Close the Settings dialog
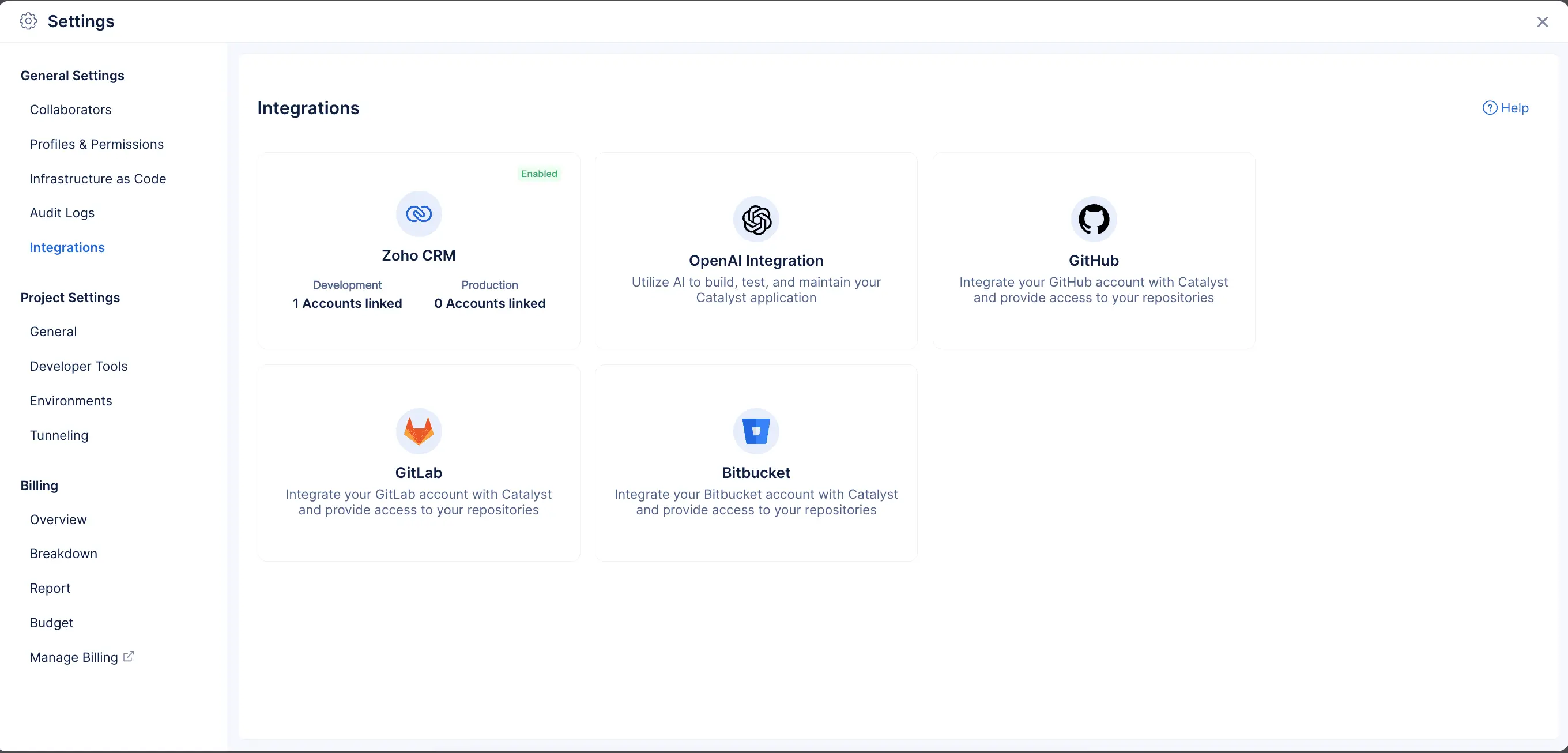The height and width of the screenshot is (753, 1568). (x=1543, y=22)
